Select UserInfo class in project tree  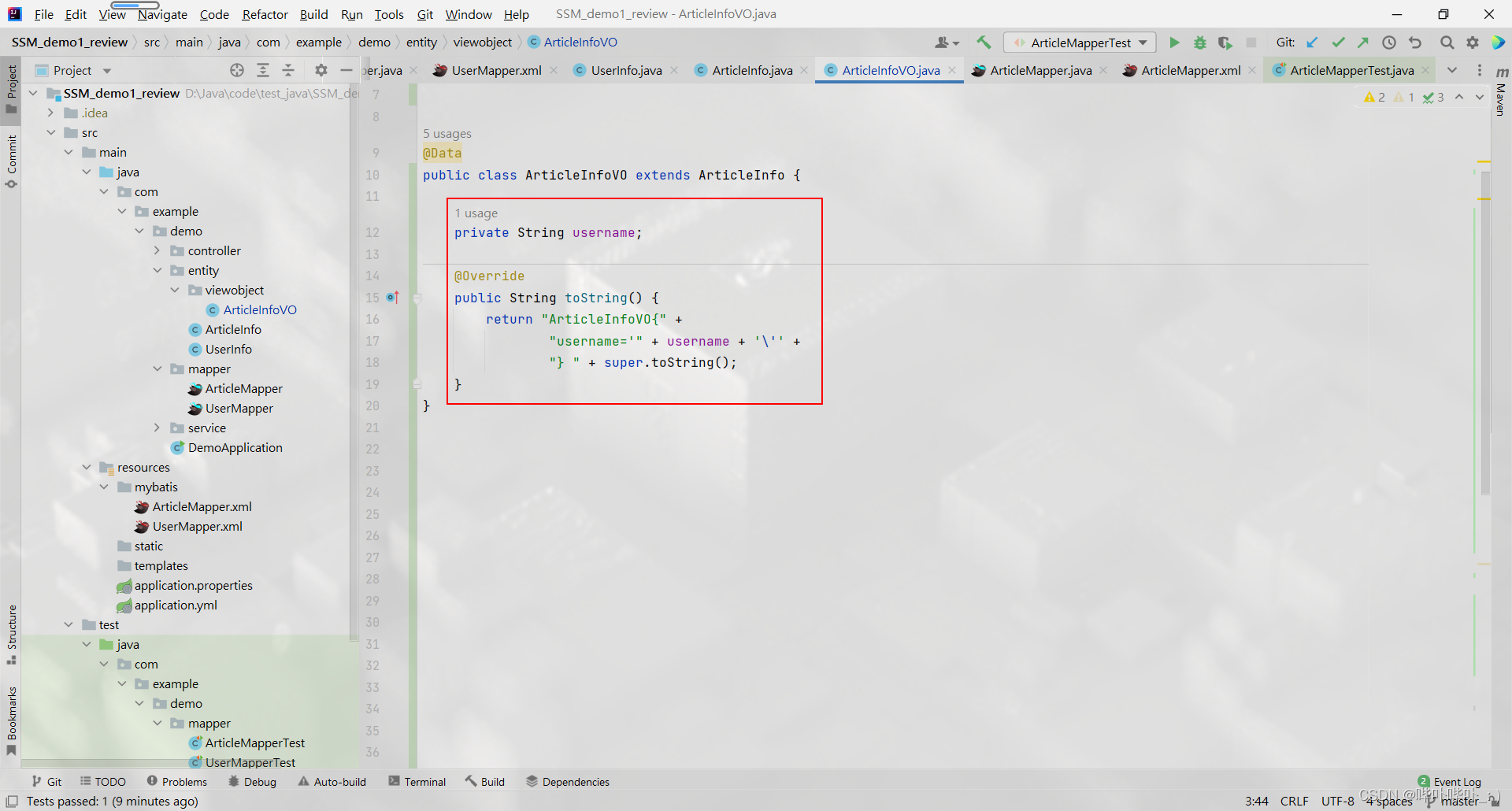pyautogui.click(x=228, y=349)
